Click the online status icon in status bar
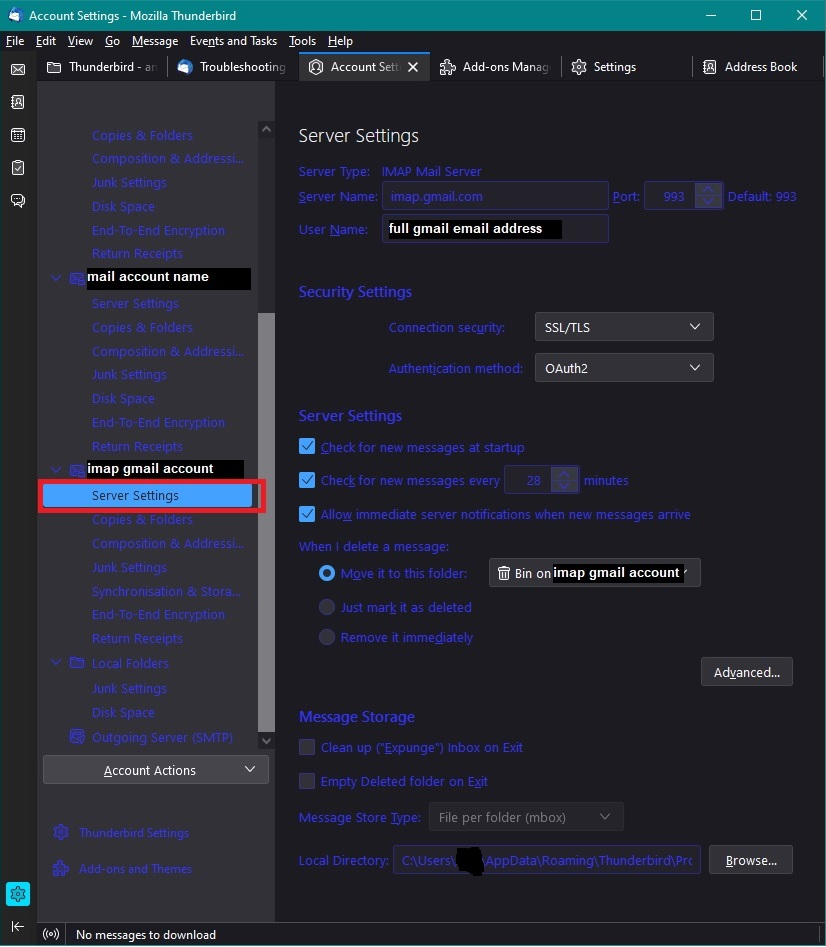 point(51,934)
